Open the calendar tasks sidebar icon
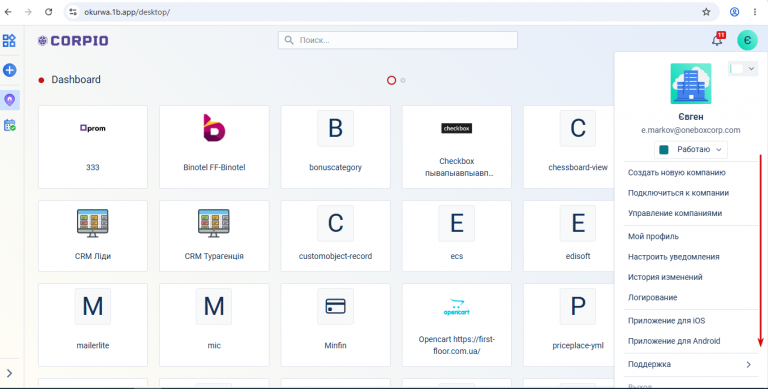The width and height of the screenshot is (768, 389). pyautogui.click(x=9, y=125)
